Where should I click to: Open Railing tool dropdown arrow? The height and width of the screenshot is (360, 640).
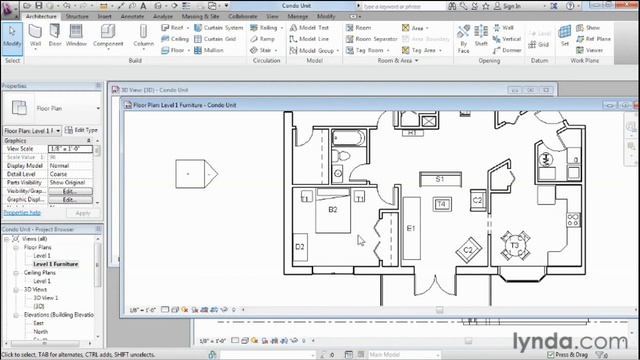click(282, 28)
